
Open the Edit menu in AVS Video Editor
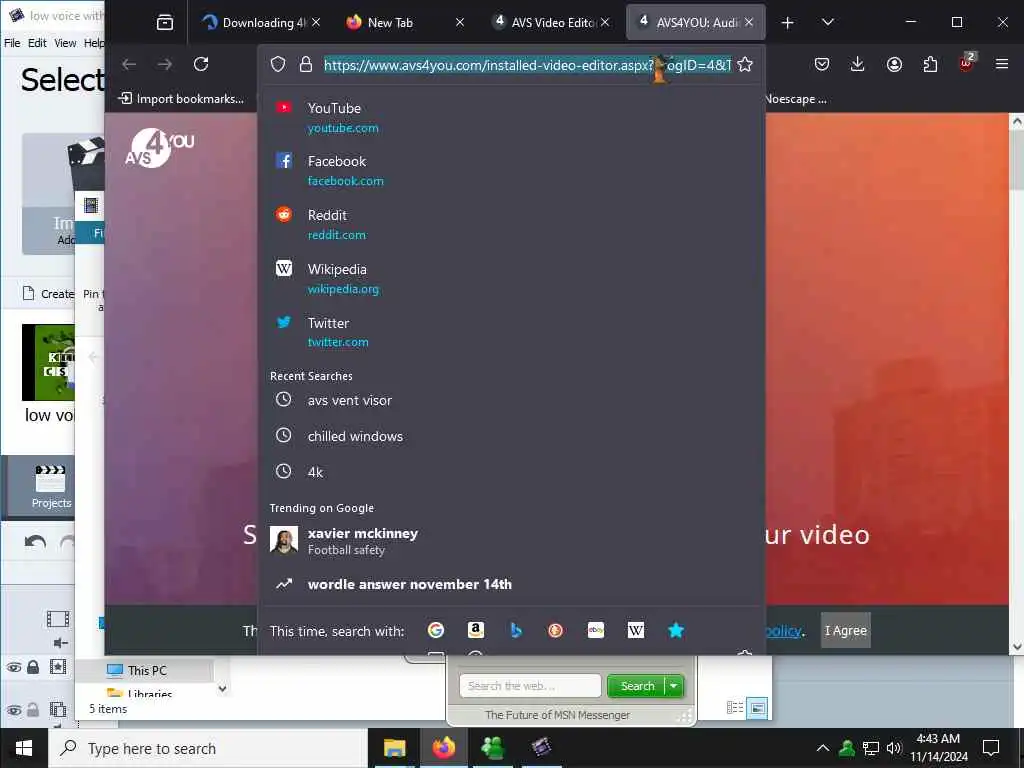pyautogui.click(x=37, y=43)
